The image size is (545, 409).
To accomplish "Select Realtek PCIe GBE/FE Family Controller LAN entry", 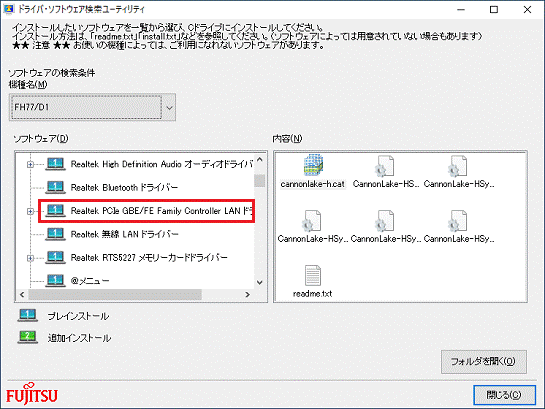I will (162, 211).
